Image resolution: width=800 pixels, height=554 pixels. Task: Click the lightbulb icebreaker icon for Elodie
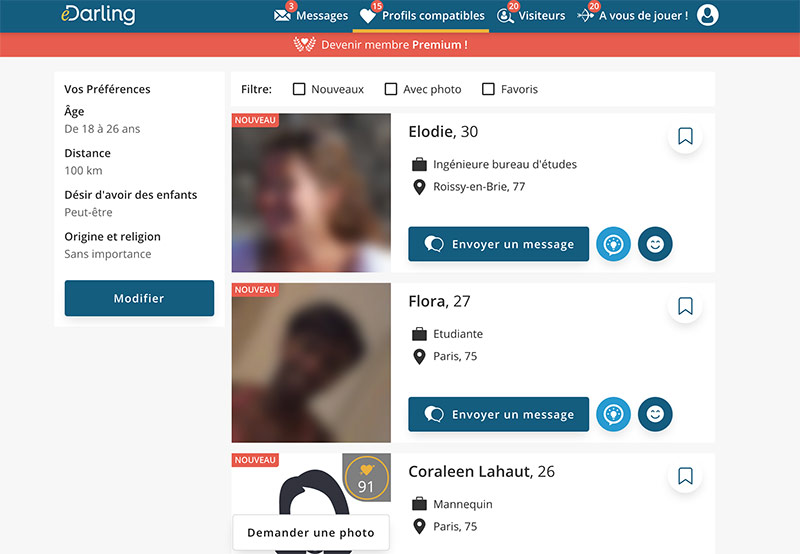click(613, 244)
